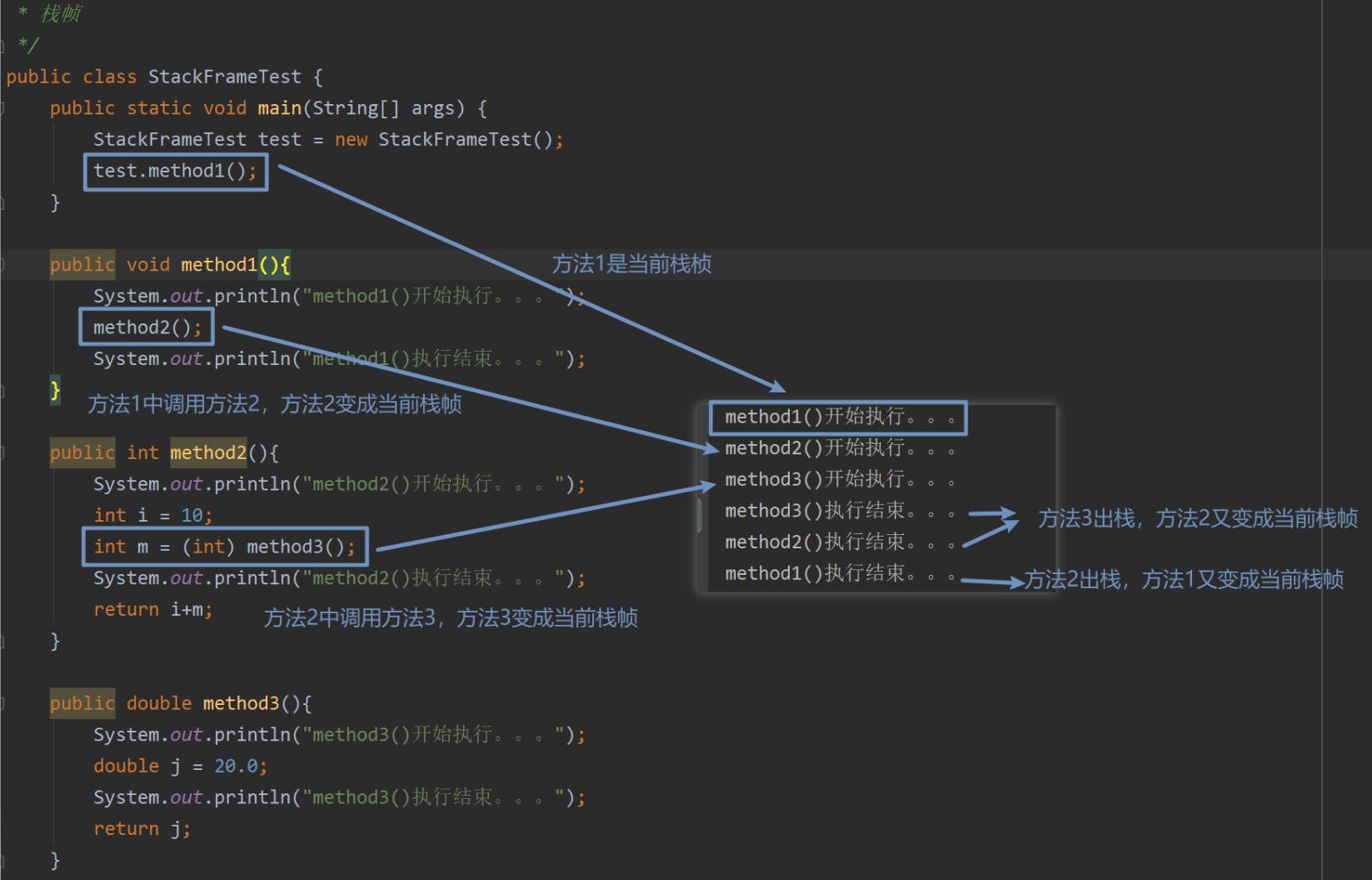
Task: Click the 'return j;' statement
Action: [142, 829]
